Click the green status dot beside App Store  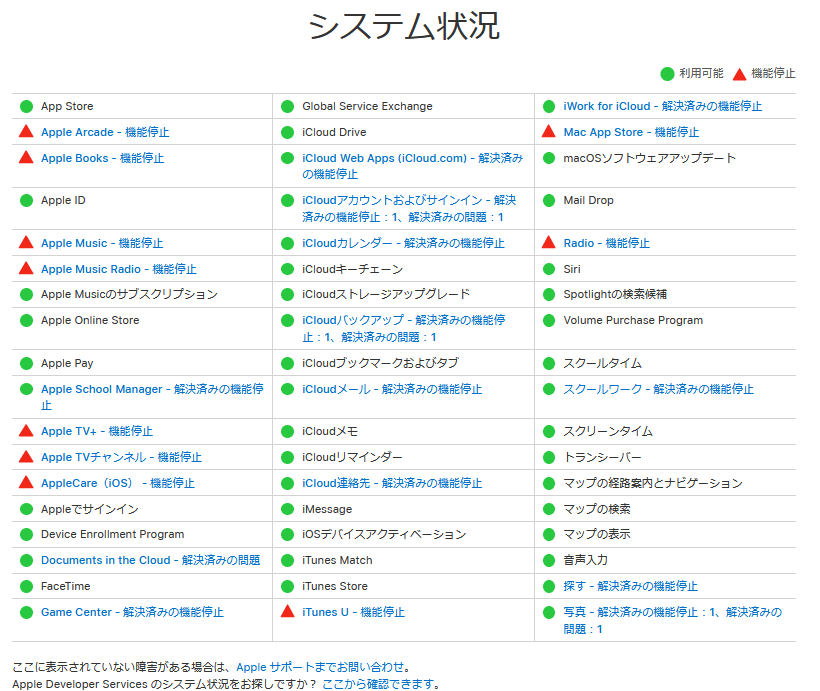point(26,106)
